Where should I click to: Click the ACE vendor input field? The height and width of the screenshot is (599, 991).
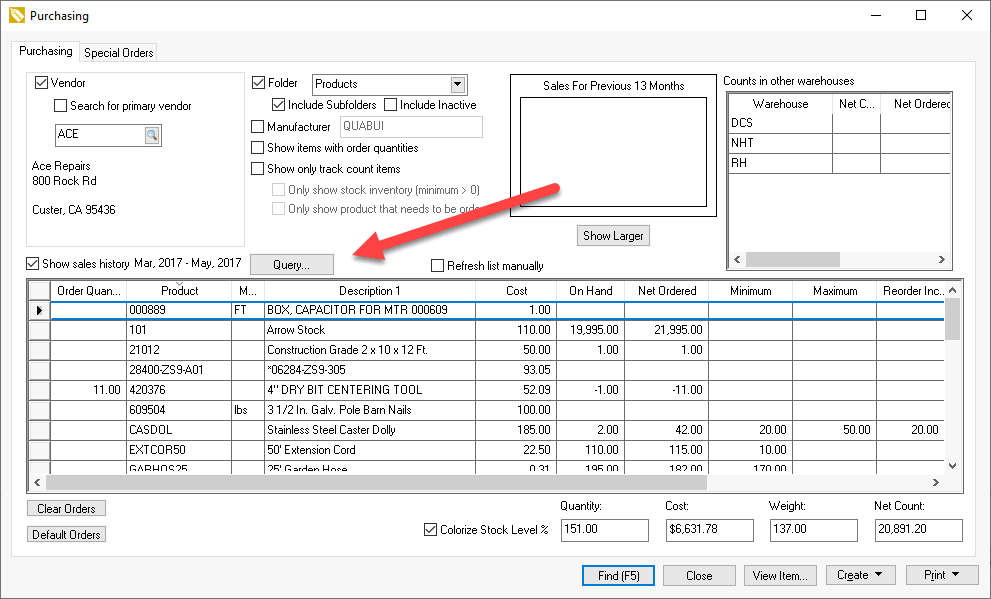tap(98, 134)
